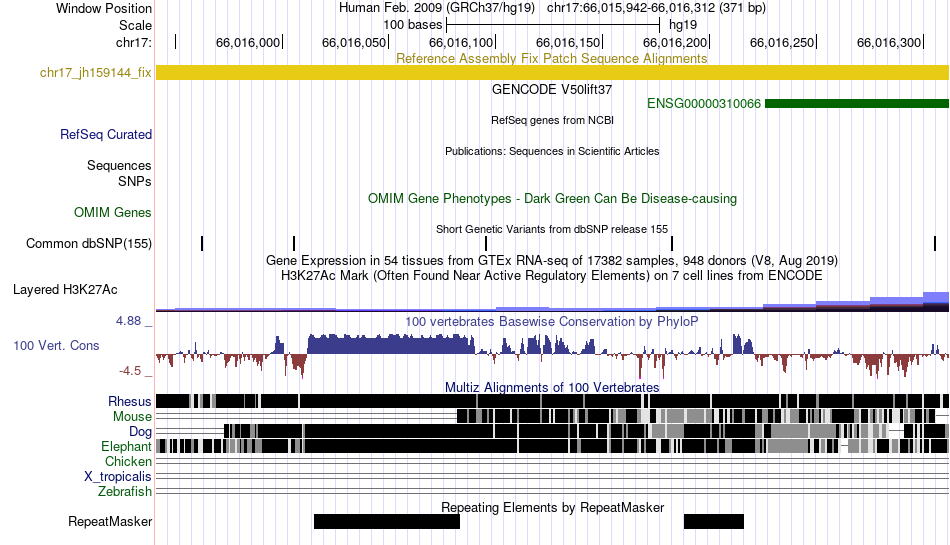Click the Scale label in ruler area
This screenshot has height=545, width=950.
[x=135, y=25]
